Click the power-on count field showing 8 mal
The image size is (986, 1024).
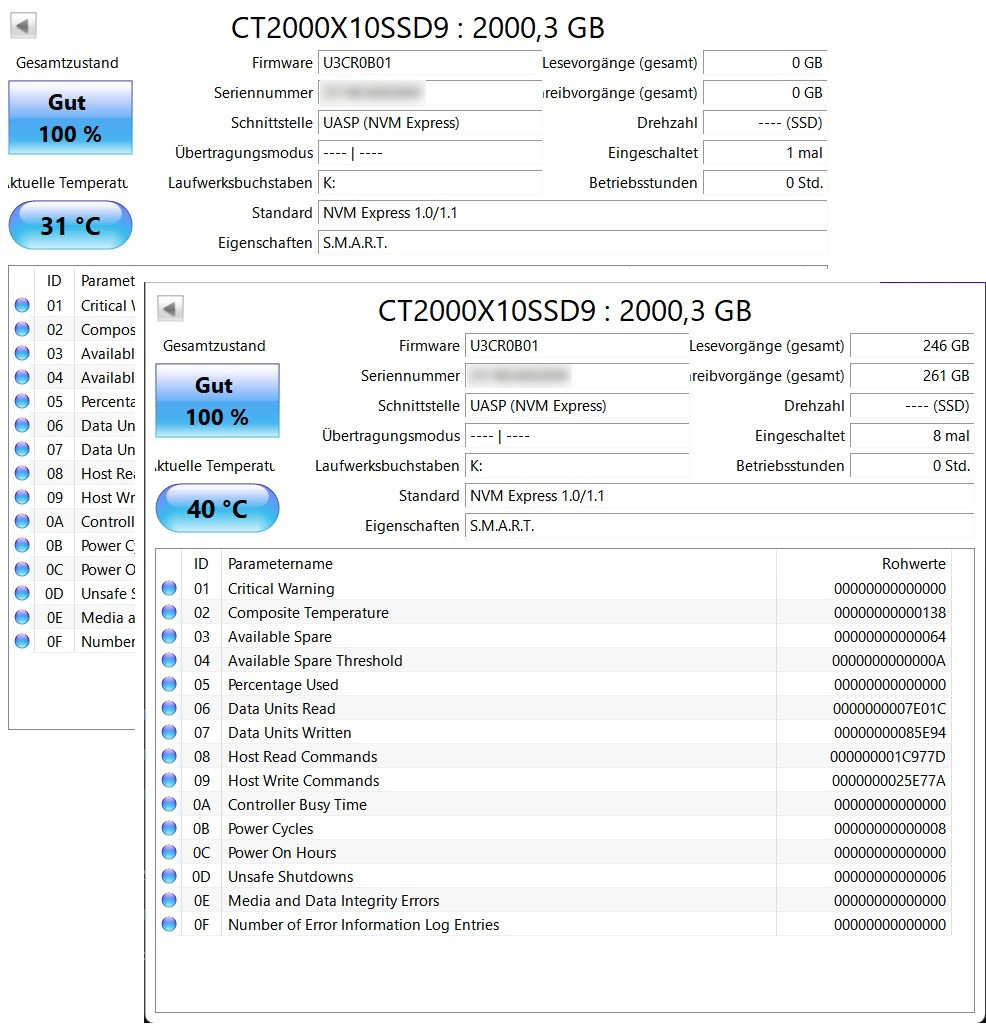point(911,436)
